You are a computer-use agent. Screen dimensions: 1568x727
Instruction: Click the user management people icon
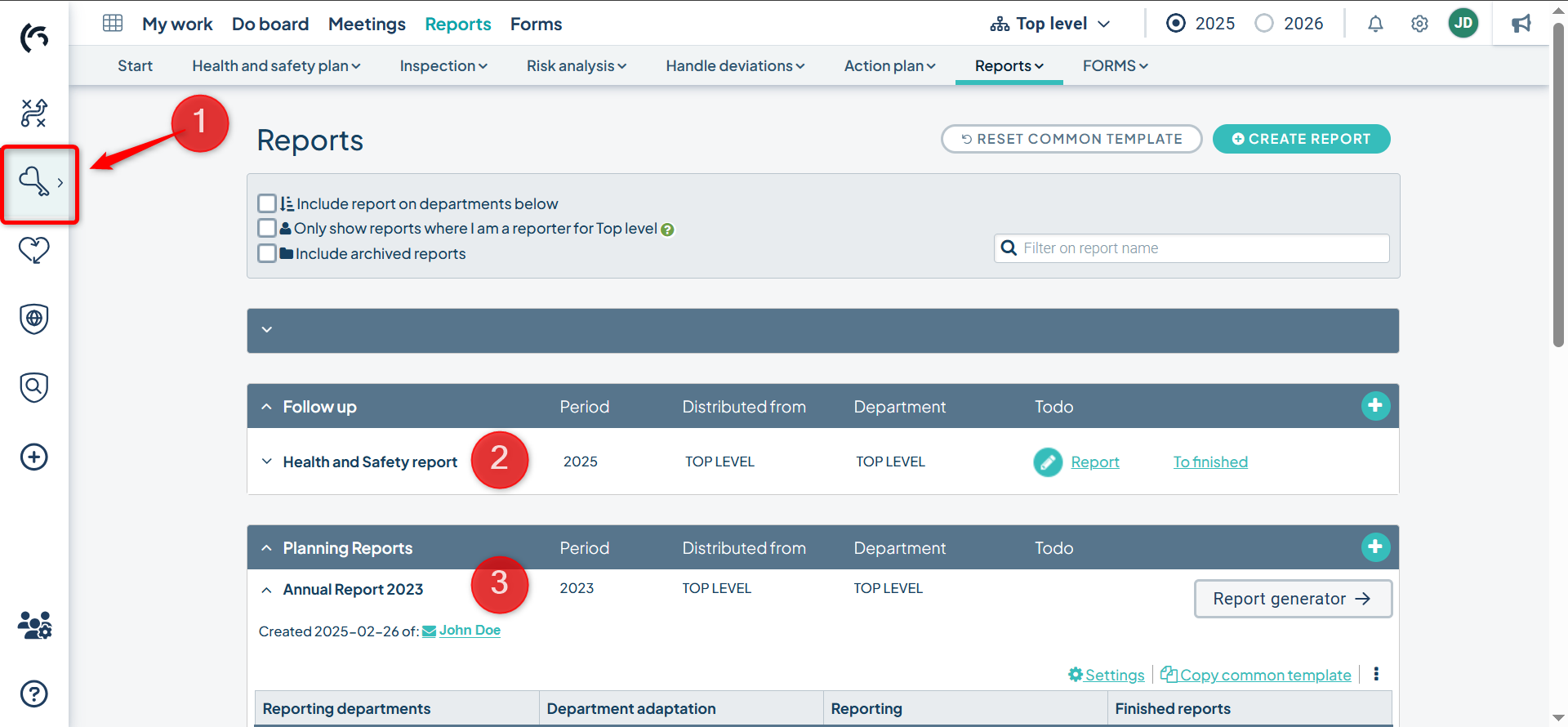click(34, 625)
